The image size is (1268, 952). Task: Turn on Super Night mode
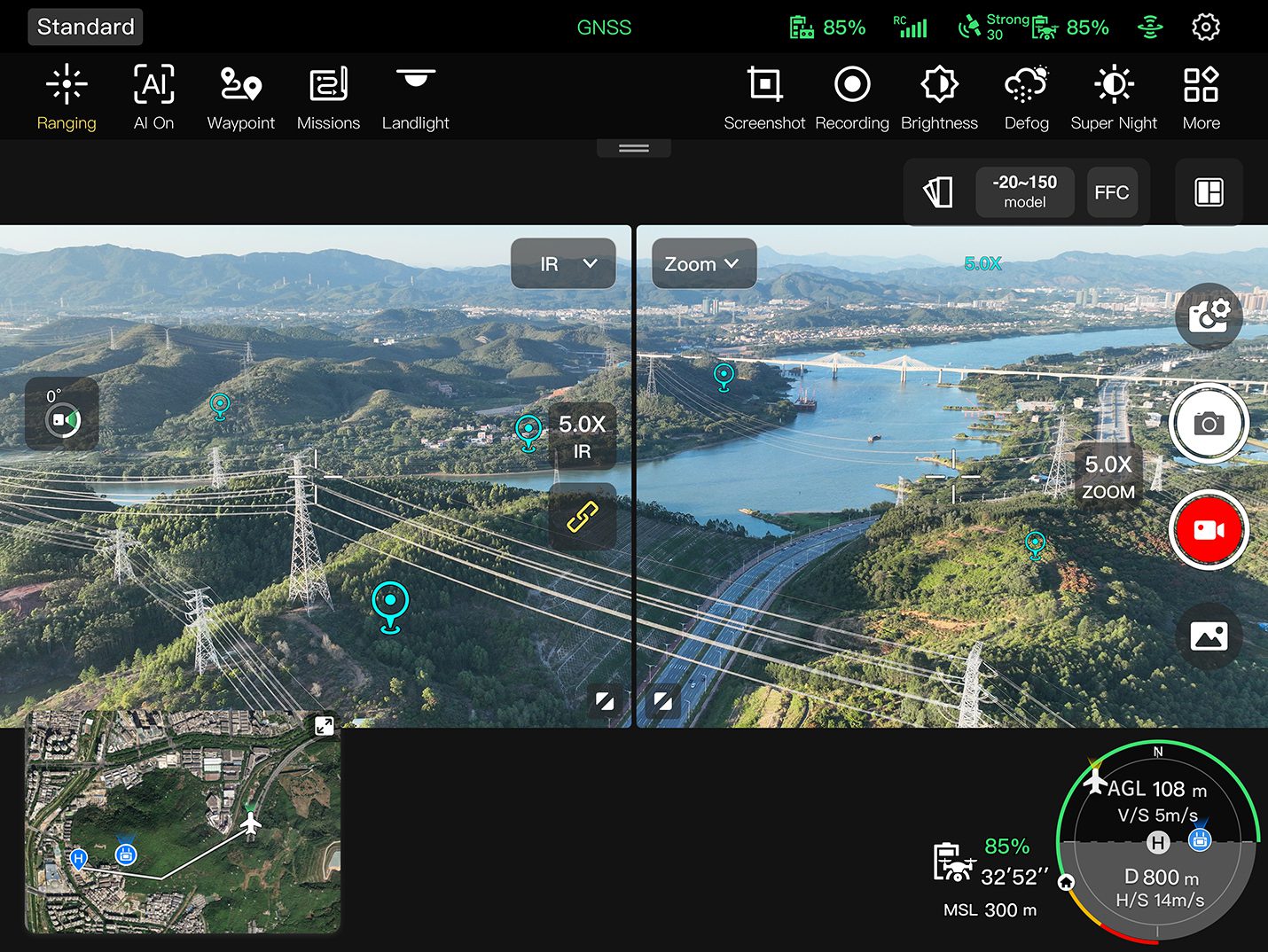1114,98
